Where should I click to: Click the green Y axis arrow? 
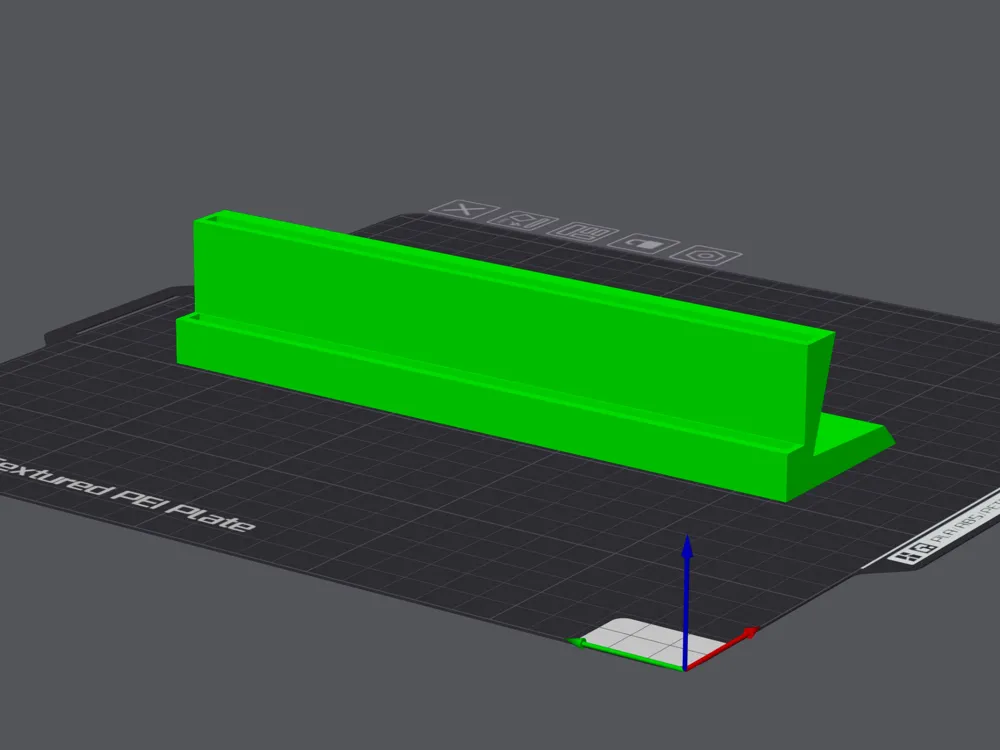(x=626, y=654)
